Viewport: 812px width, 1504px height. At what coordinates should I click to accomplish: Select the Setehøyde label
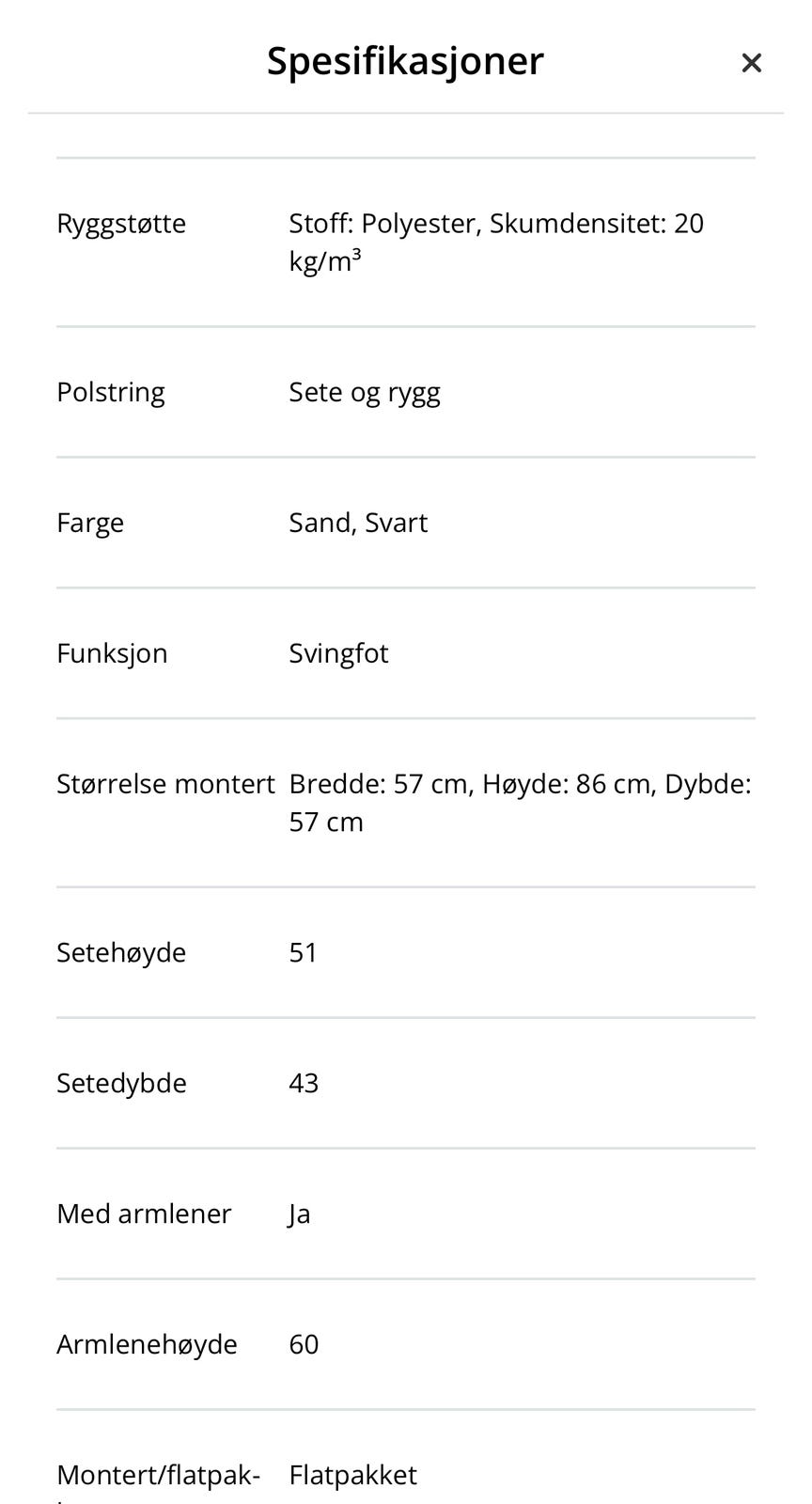[x=121, y=952]
